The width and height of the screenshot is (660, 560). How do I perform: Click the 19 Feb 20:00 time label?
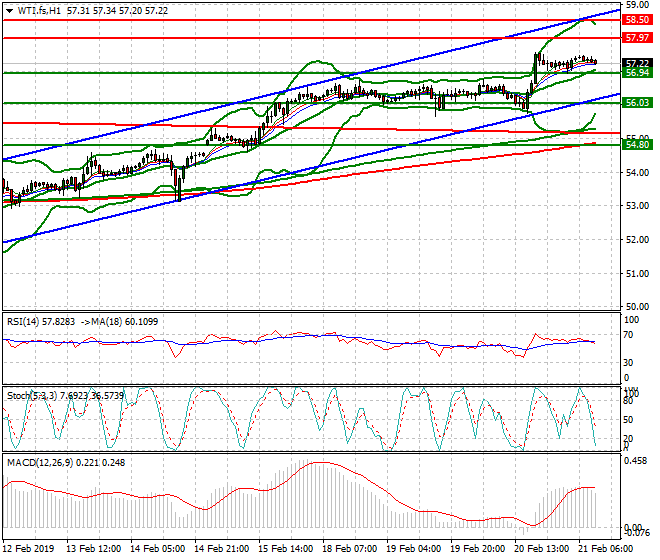pos(478,549)
